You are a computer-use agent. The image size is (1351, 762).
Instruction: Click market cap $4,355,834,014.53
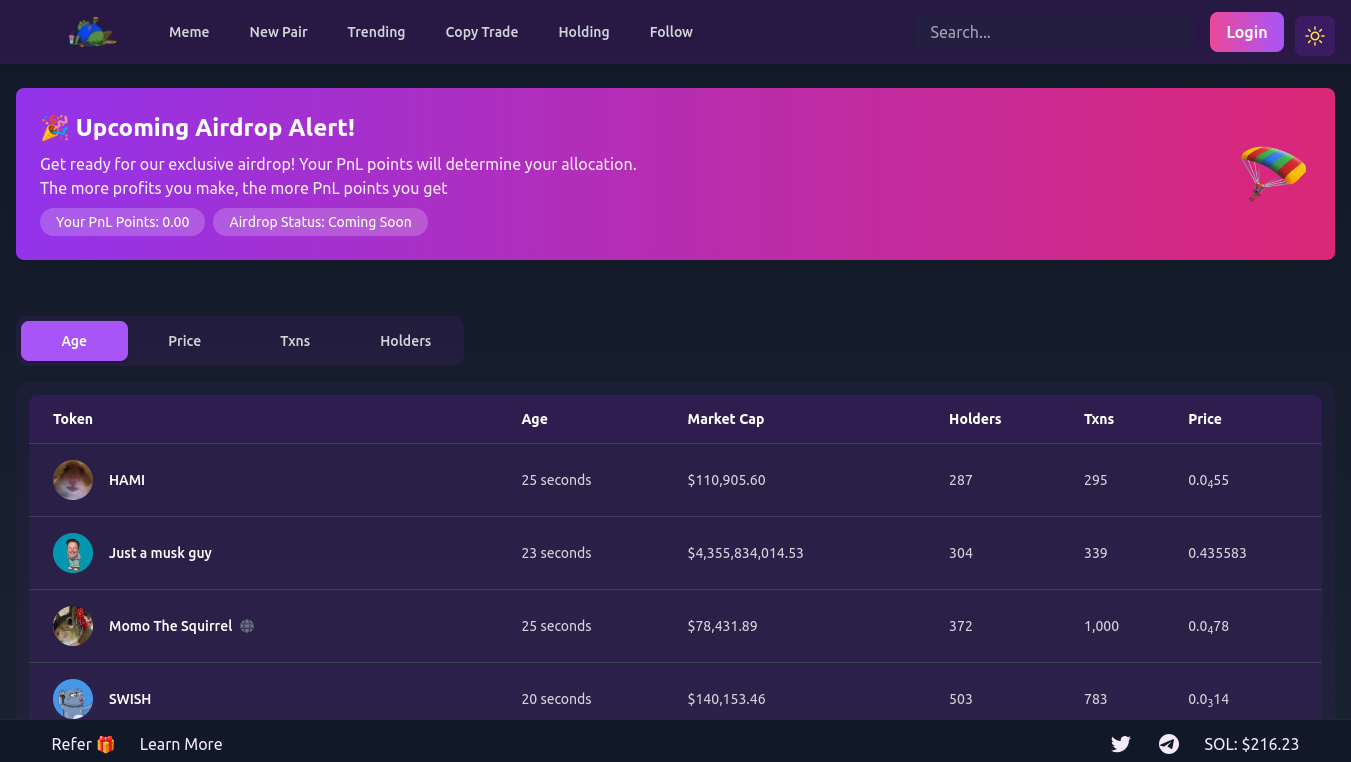(745, 553)
